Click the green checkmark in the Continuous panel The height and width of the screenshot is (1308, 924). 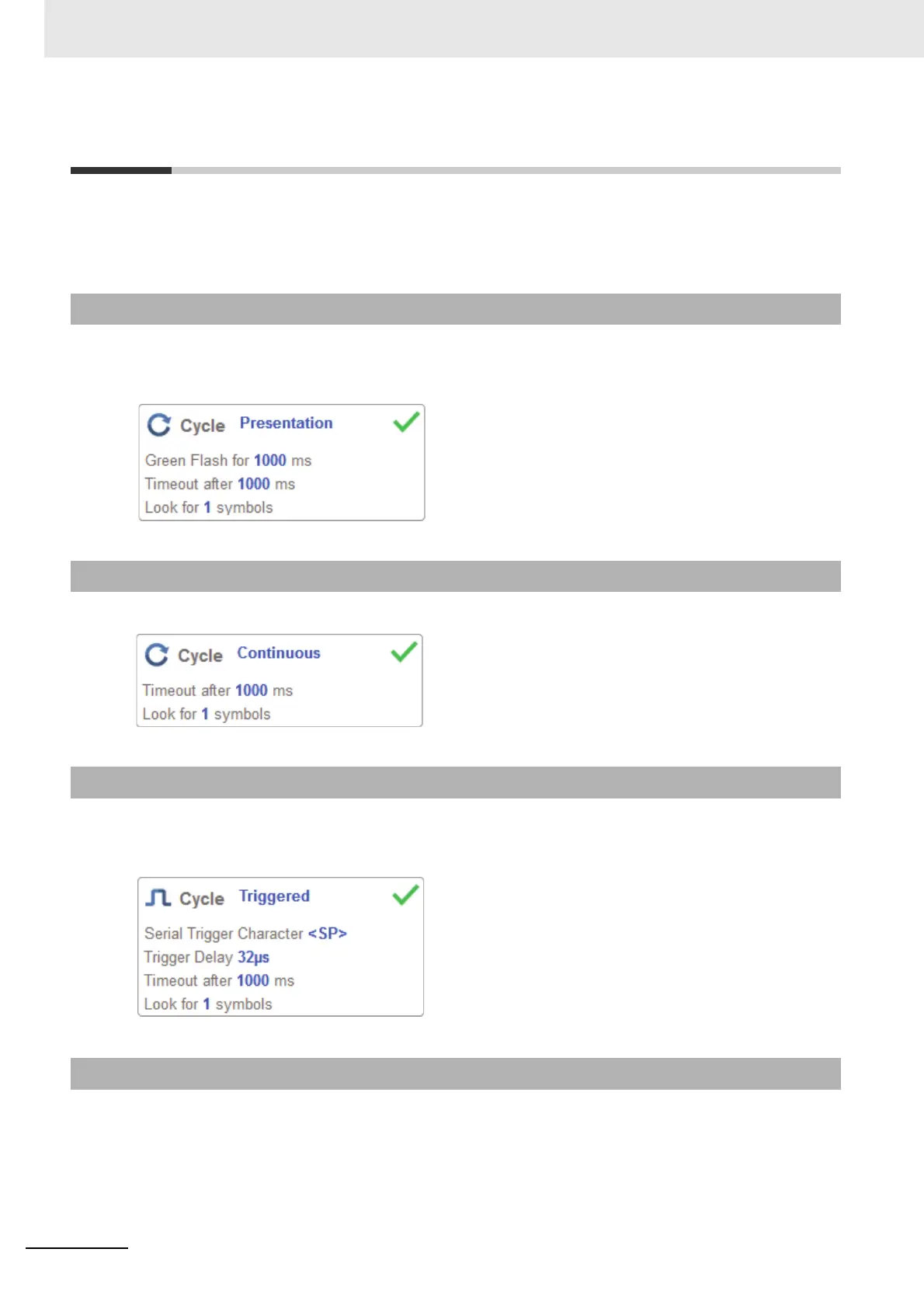click(x=404, y=652)
